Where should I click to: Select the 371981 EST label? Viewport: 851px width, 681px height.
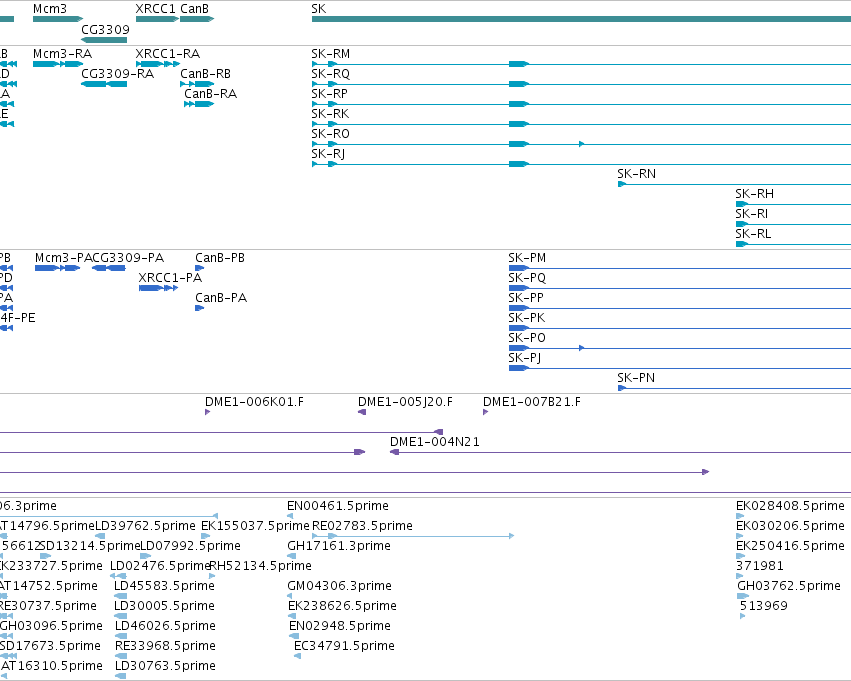point(760,566)
